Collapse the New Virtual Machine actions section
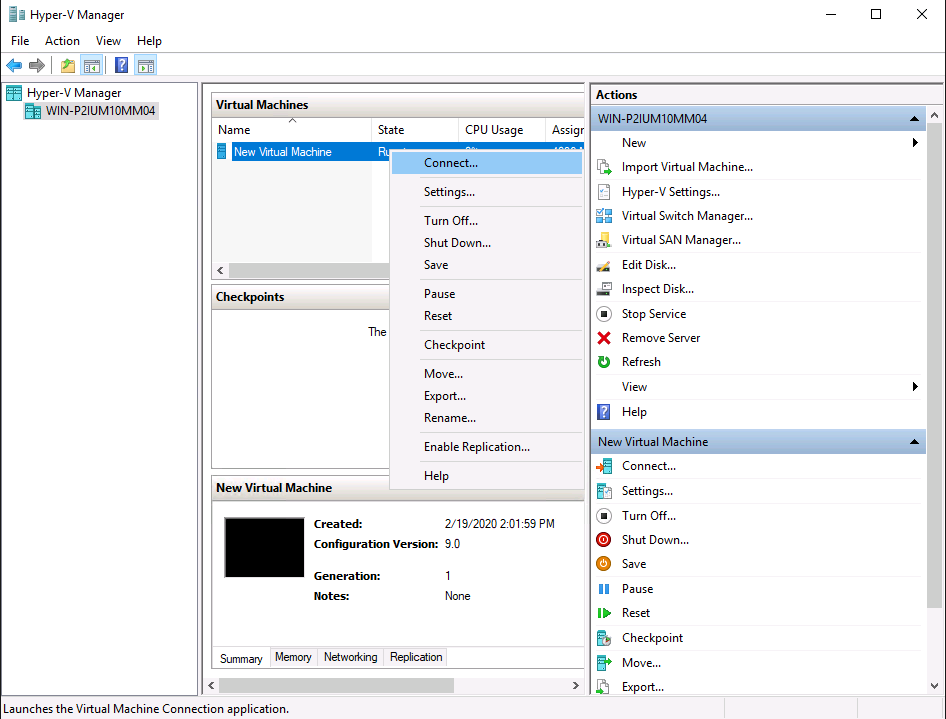Screen dimensions: 946x719 (914, 442)
